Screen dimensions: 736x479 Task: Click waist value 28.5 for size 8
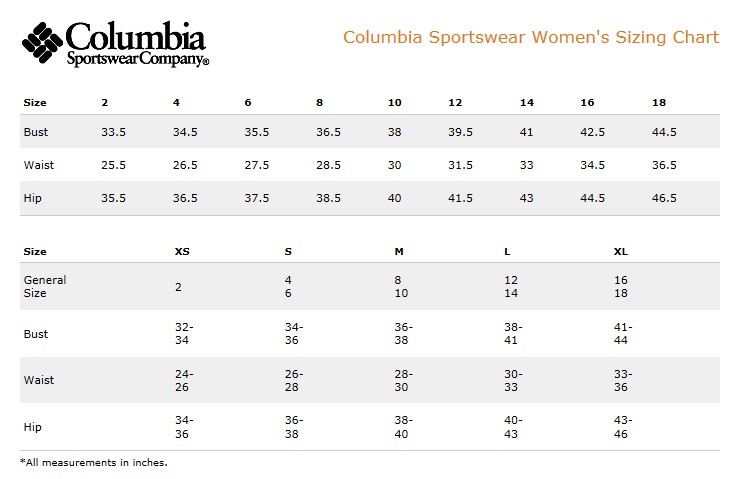(x=328, y=165)
